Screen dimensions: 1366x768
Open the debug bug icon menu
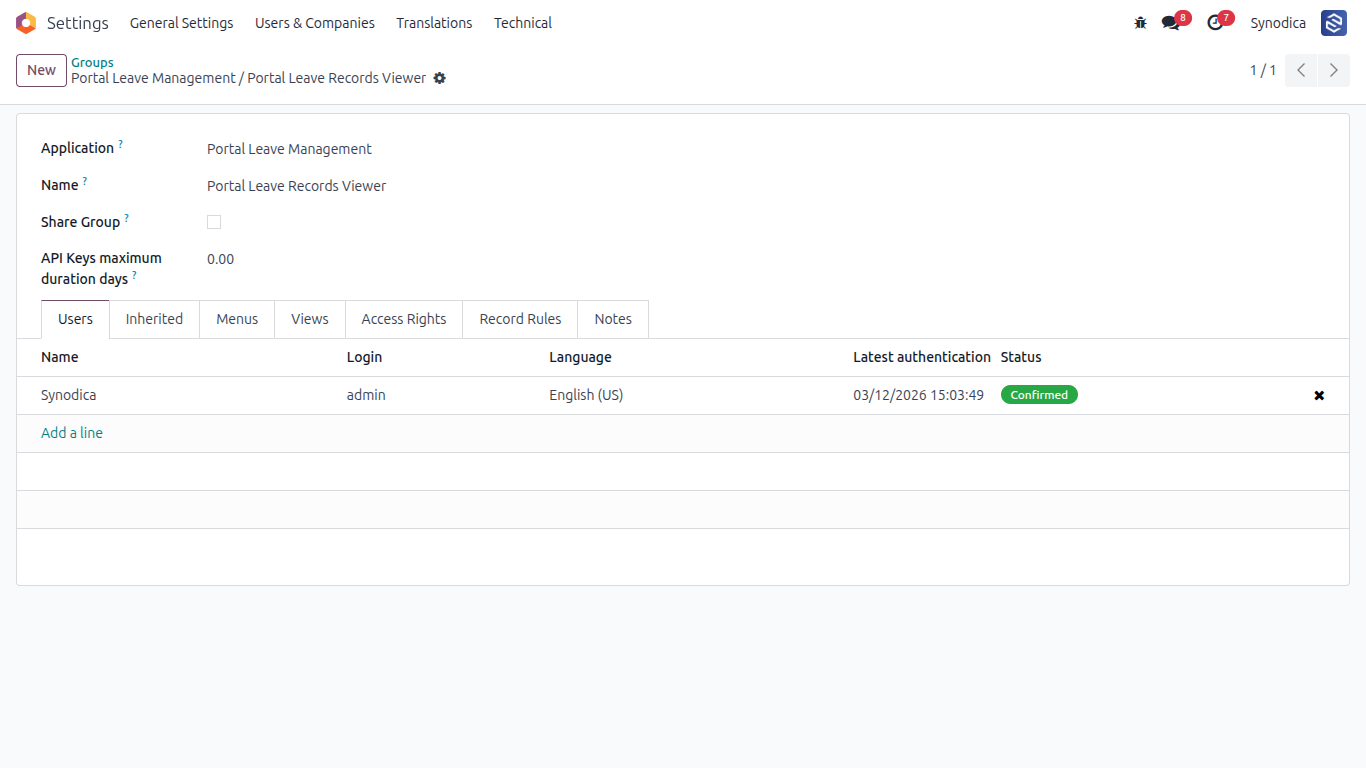click(1140, 23)
